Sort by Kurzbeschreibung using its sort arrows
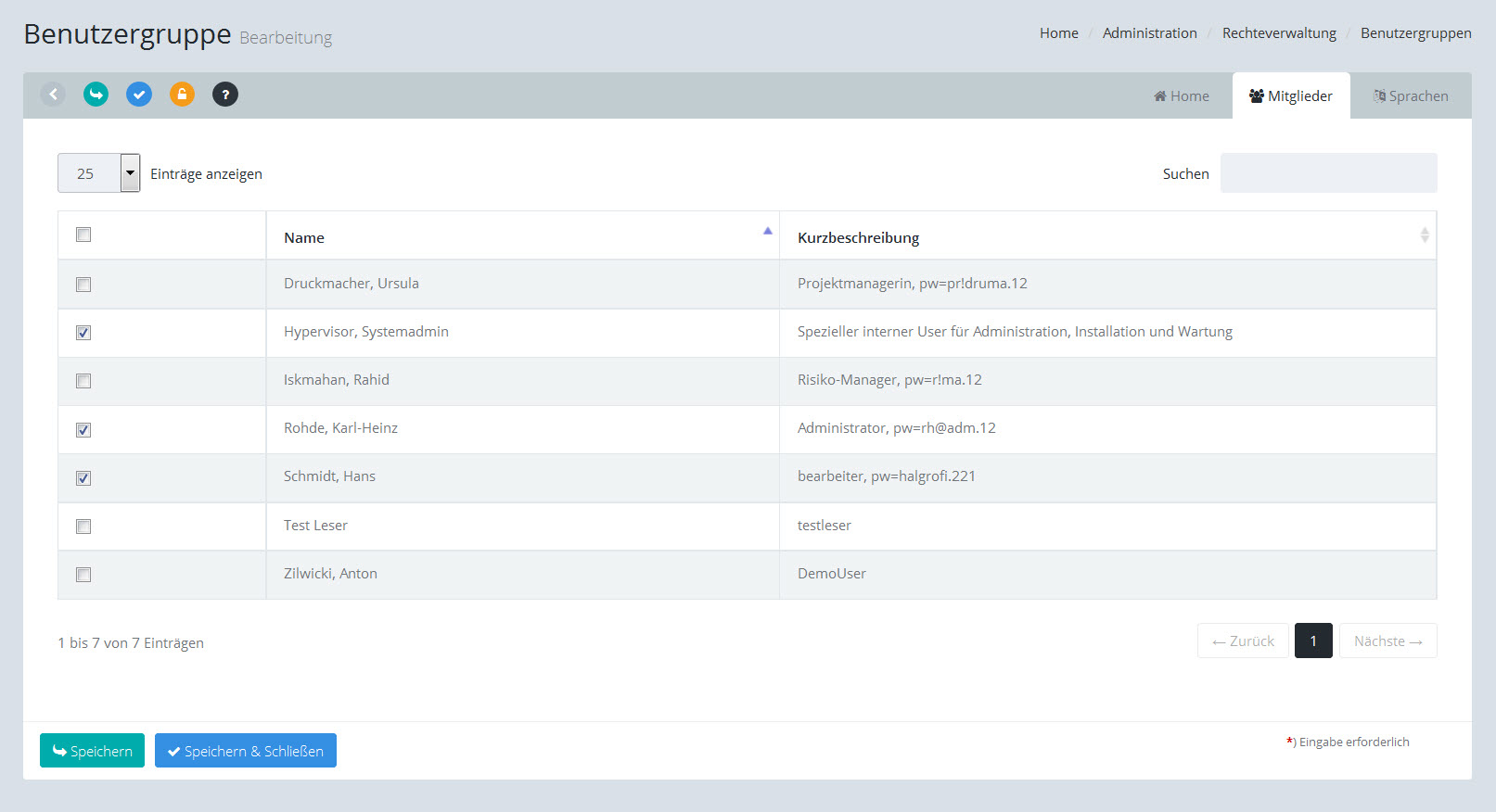The height and width of the screenshot is (812, 1496). [1424, 235]
